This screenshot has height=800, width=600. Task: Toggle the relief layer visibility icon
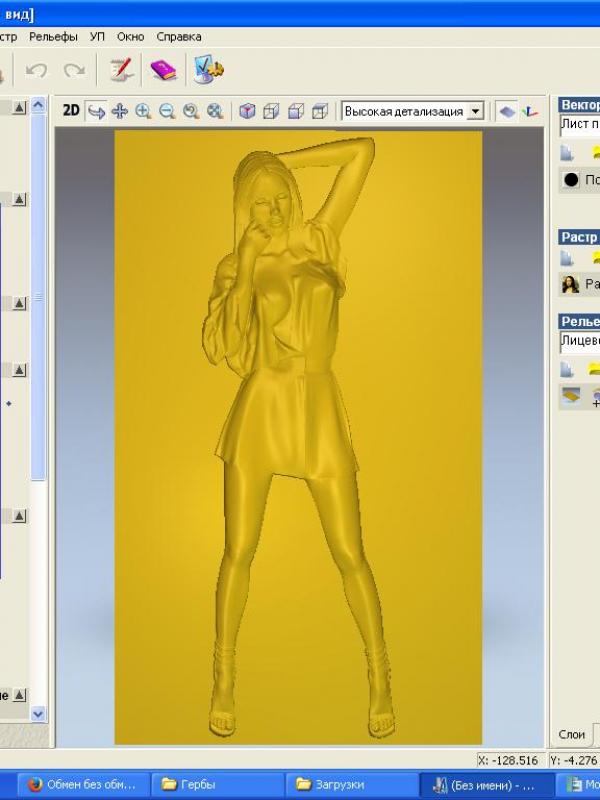point(570,397)
